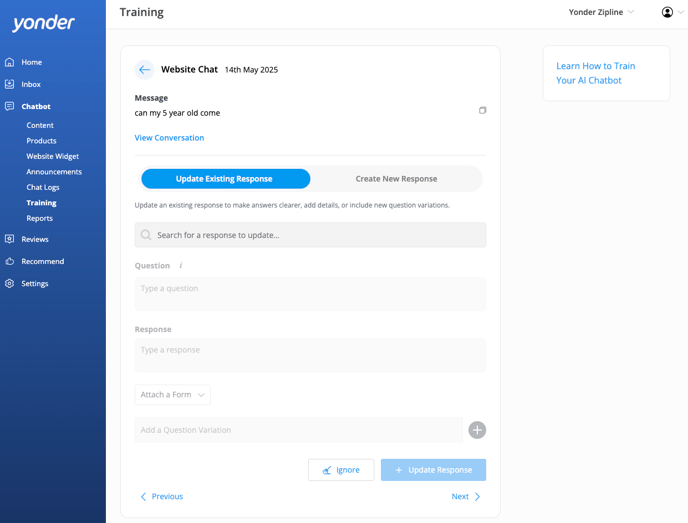The image size is (688, 523).
Task: Go to Reviews in the sidebar
Action: (34, 239)
